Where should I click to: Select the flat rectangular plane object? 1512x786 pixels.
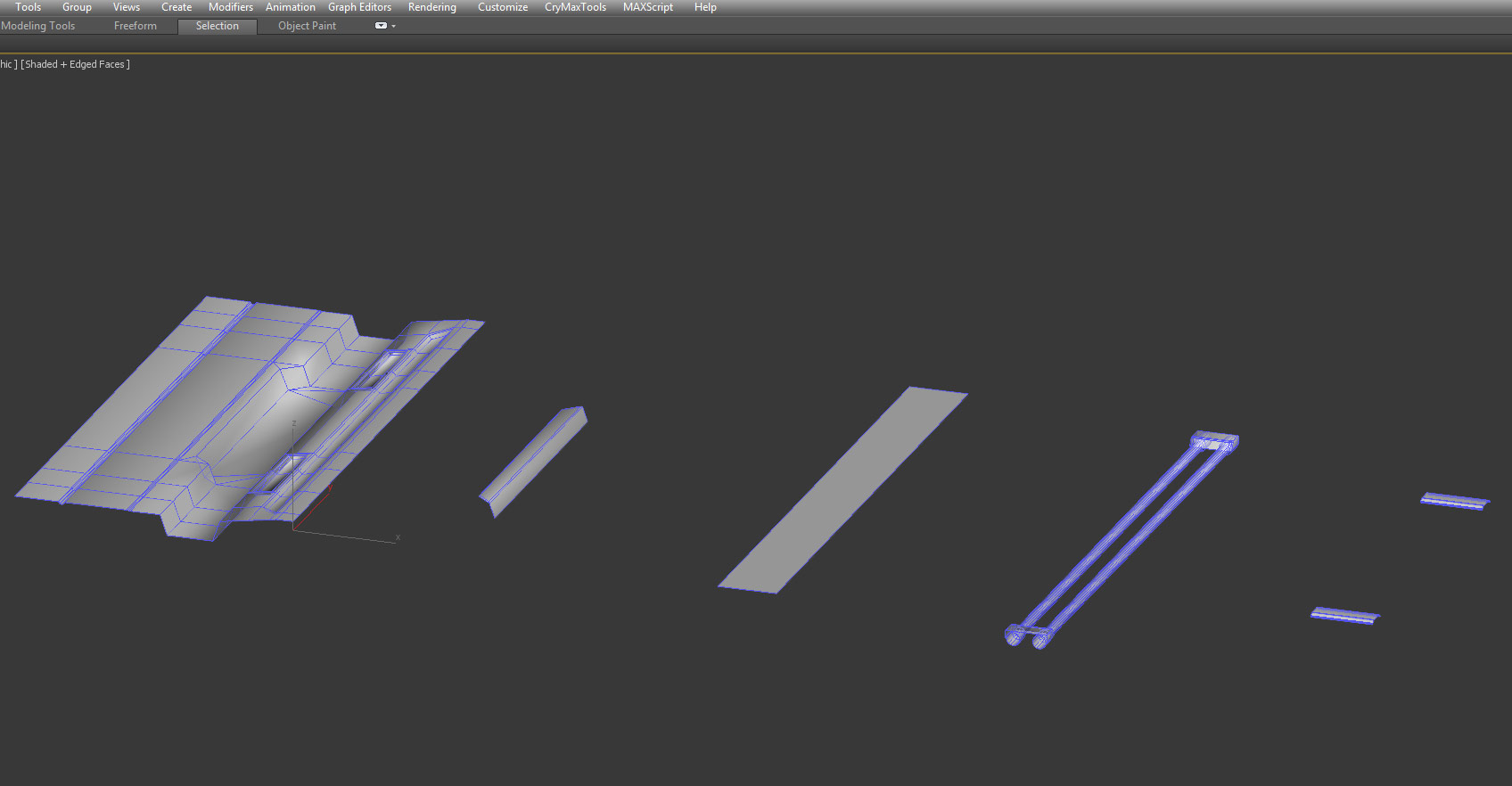(x=842, y=489)
